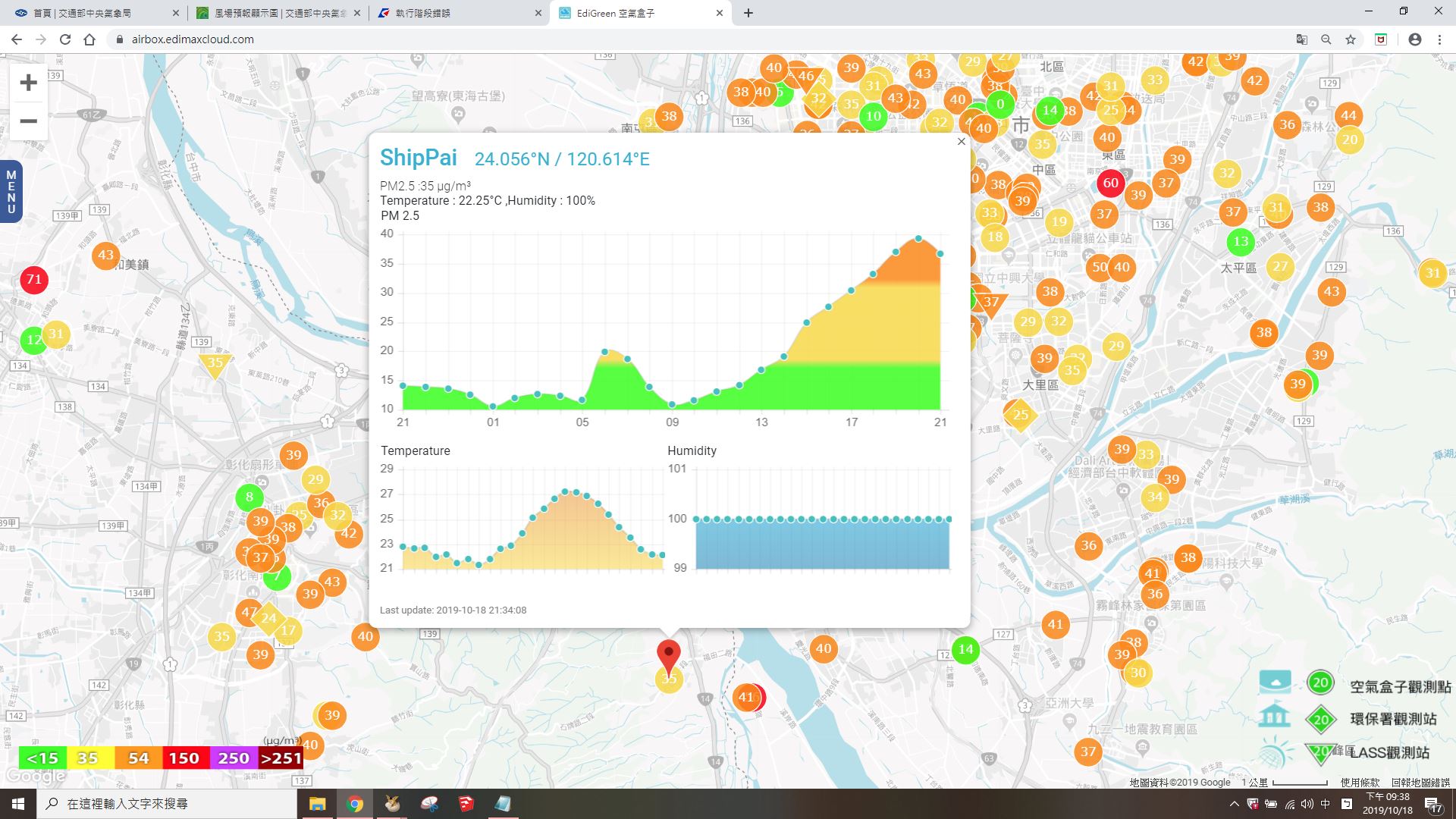
Task: Click the ShipPai station title
Action: (x=418, y=158)
